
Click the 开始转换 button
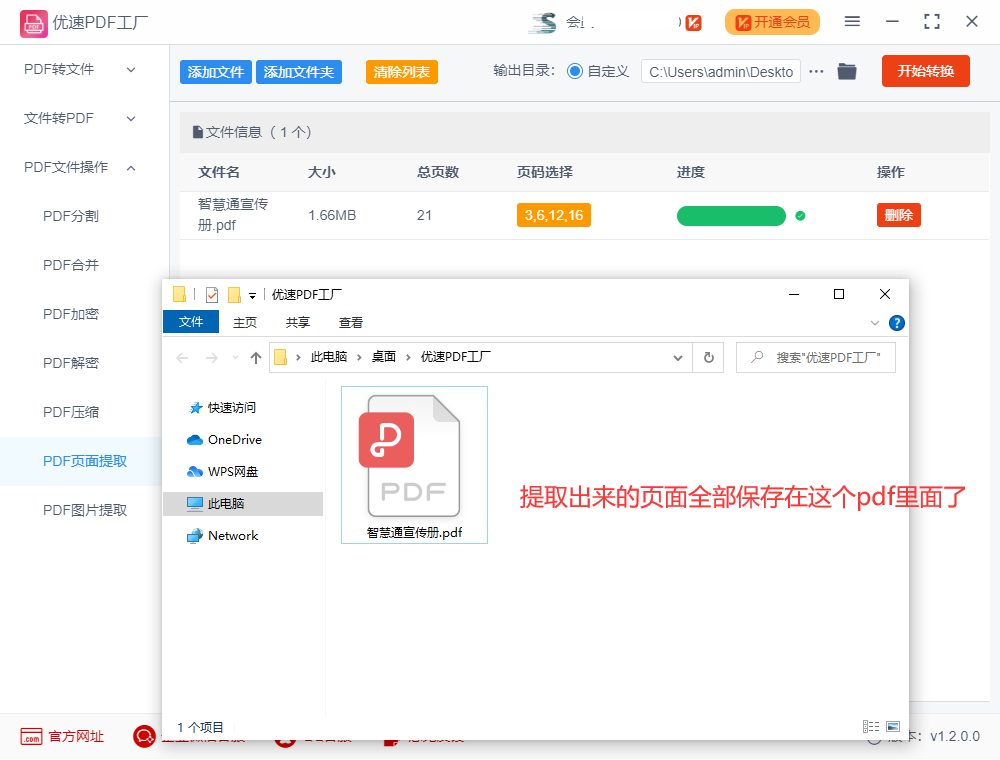925,71
